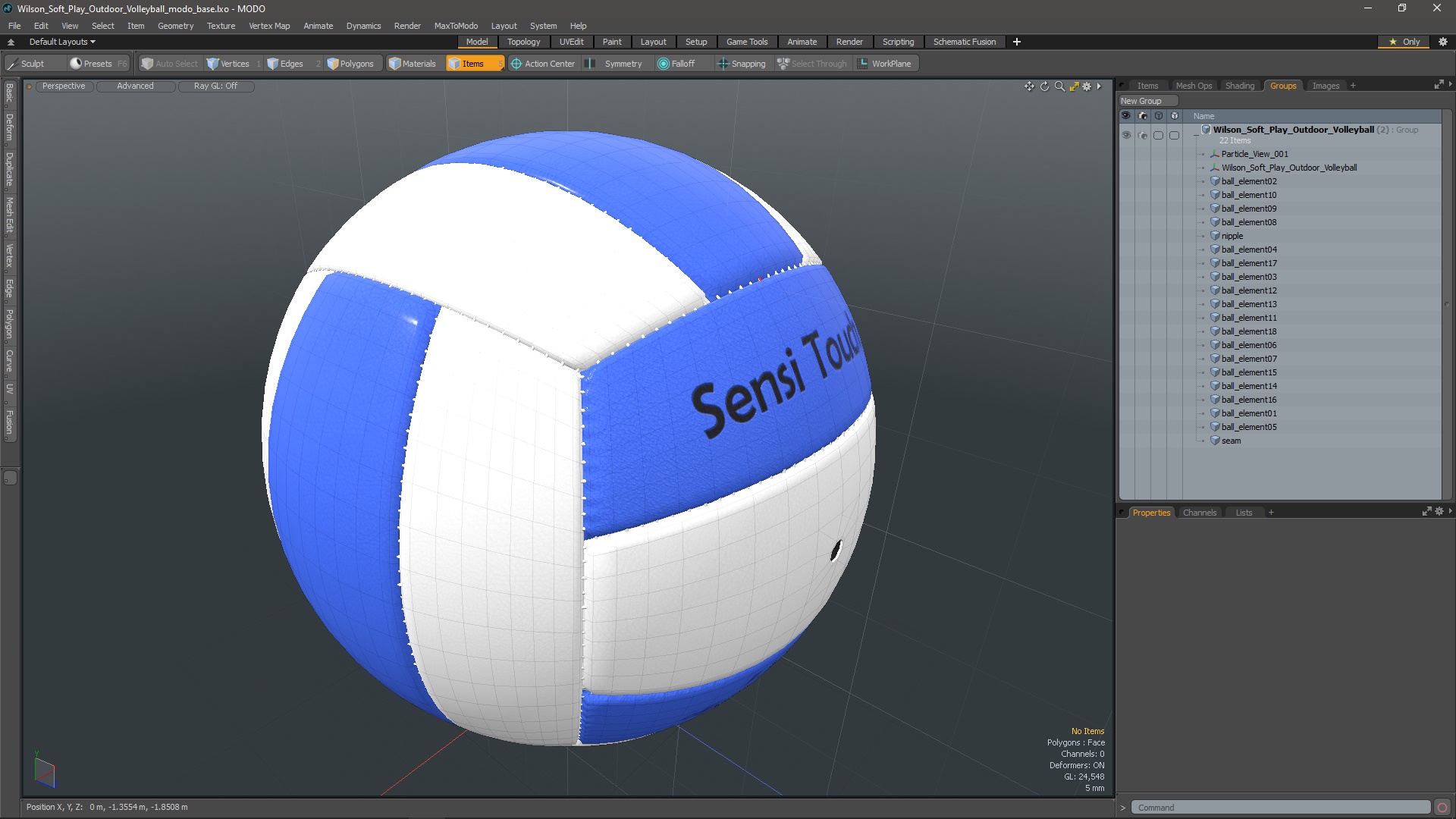1456x819 pixels.
Task: Add a new panel tab beside Images
Action: [1353, 86]
